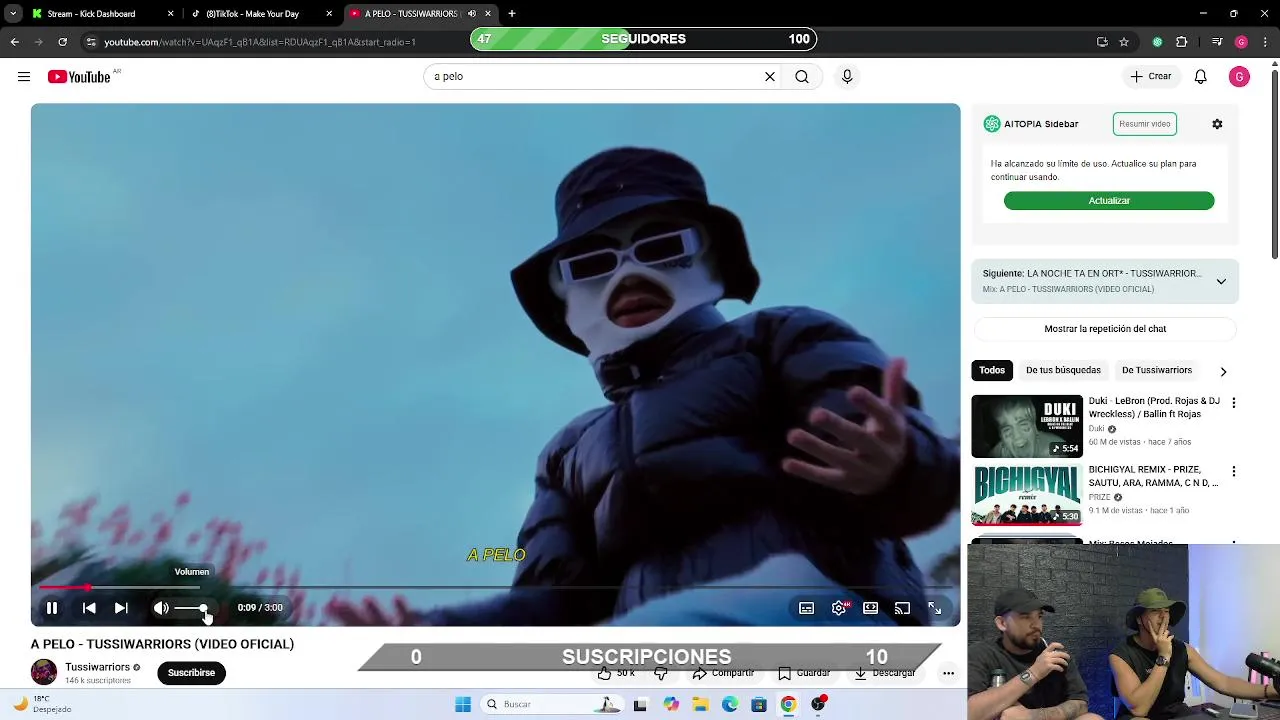Open AITOPIA sidebar settings gear
The height and width of the screenshot is (720, 1280).
click(x=1217, y=124)
